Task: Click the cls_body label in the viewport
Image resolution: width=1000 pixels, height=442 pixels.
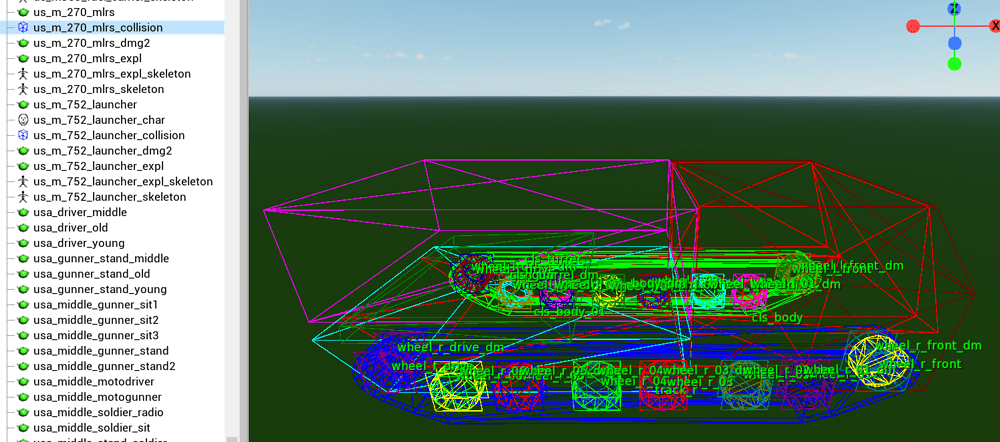Action: 777,317
